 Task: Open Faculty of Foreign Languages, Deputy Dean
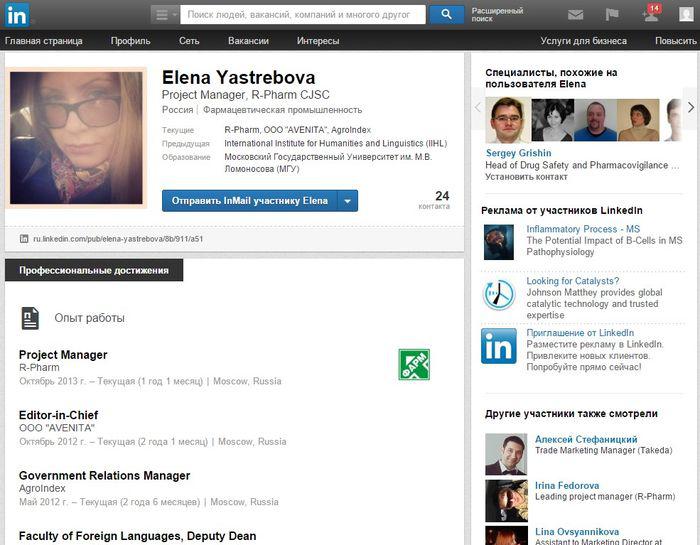(138, 536)
